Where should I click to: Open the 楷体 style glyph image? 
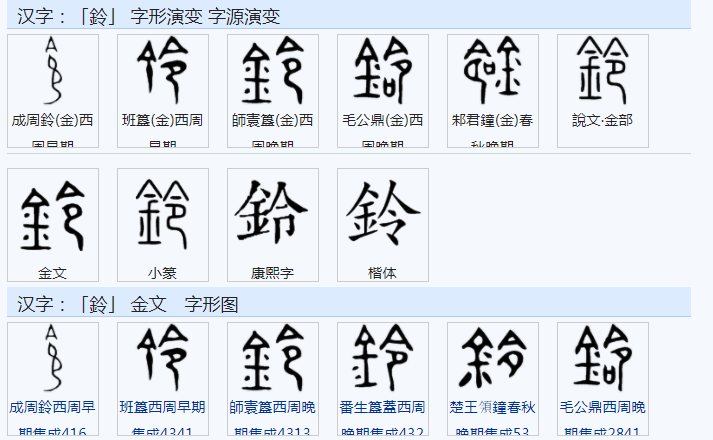[383, 212]
